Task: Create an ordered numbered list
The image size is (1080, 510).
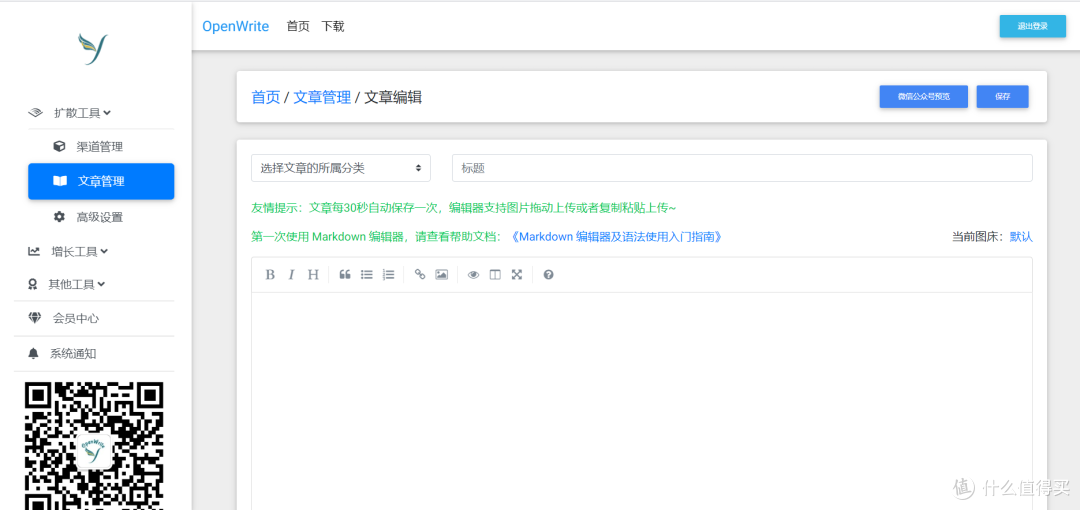Action: click(388, 274)
